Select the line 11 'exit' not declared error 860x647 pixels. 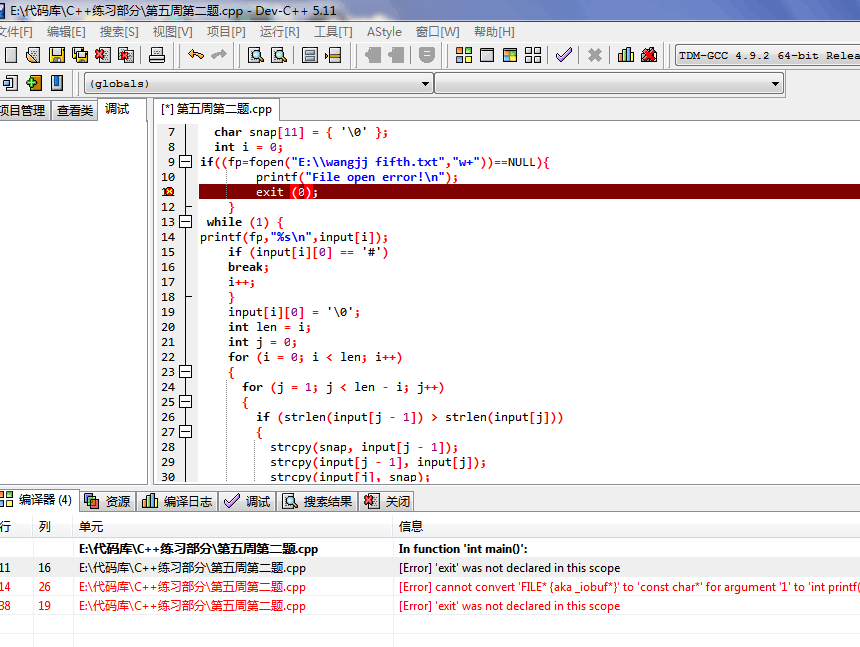pyautogui.click(x=430, y=568)
